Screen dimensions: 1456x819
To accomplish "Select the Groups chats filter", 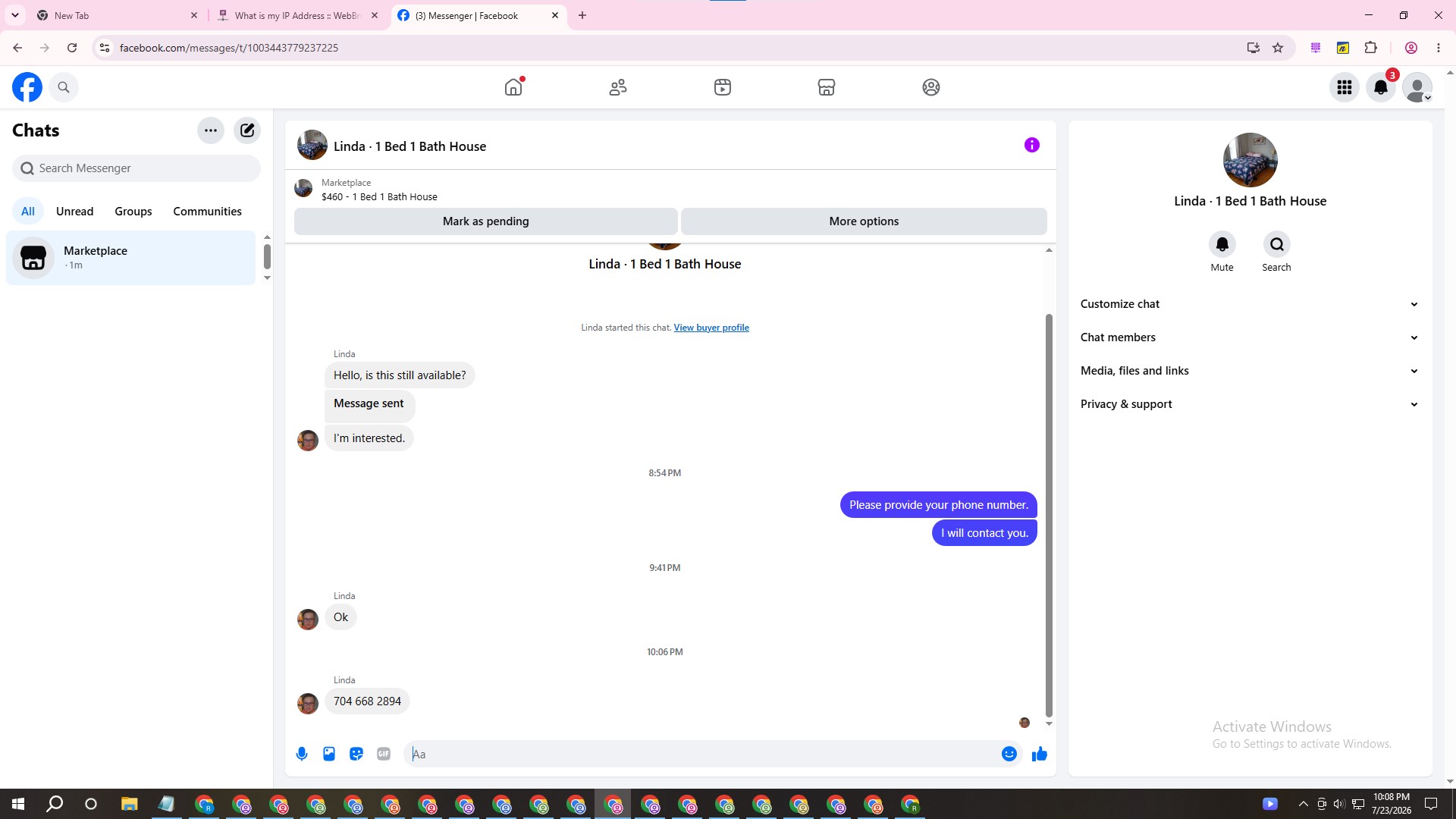I will tap(133, 212).
